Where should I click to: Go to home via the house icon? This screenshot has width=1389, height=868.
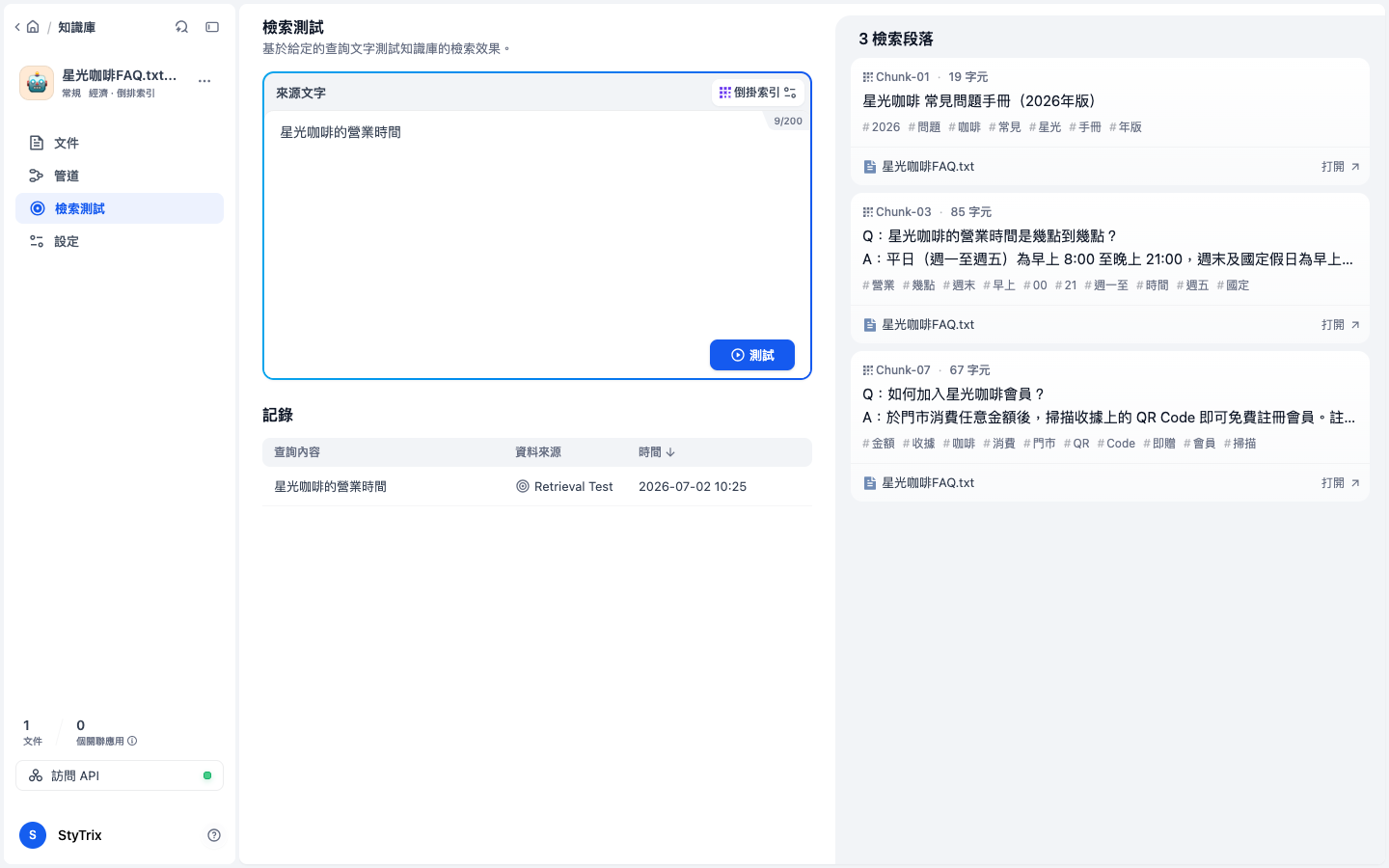click(x=33, y=27)
